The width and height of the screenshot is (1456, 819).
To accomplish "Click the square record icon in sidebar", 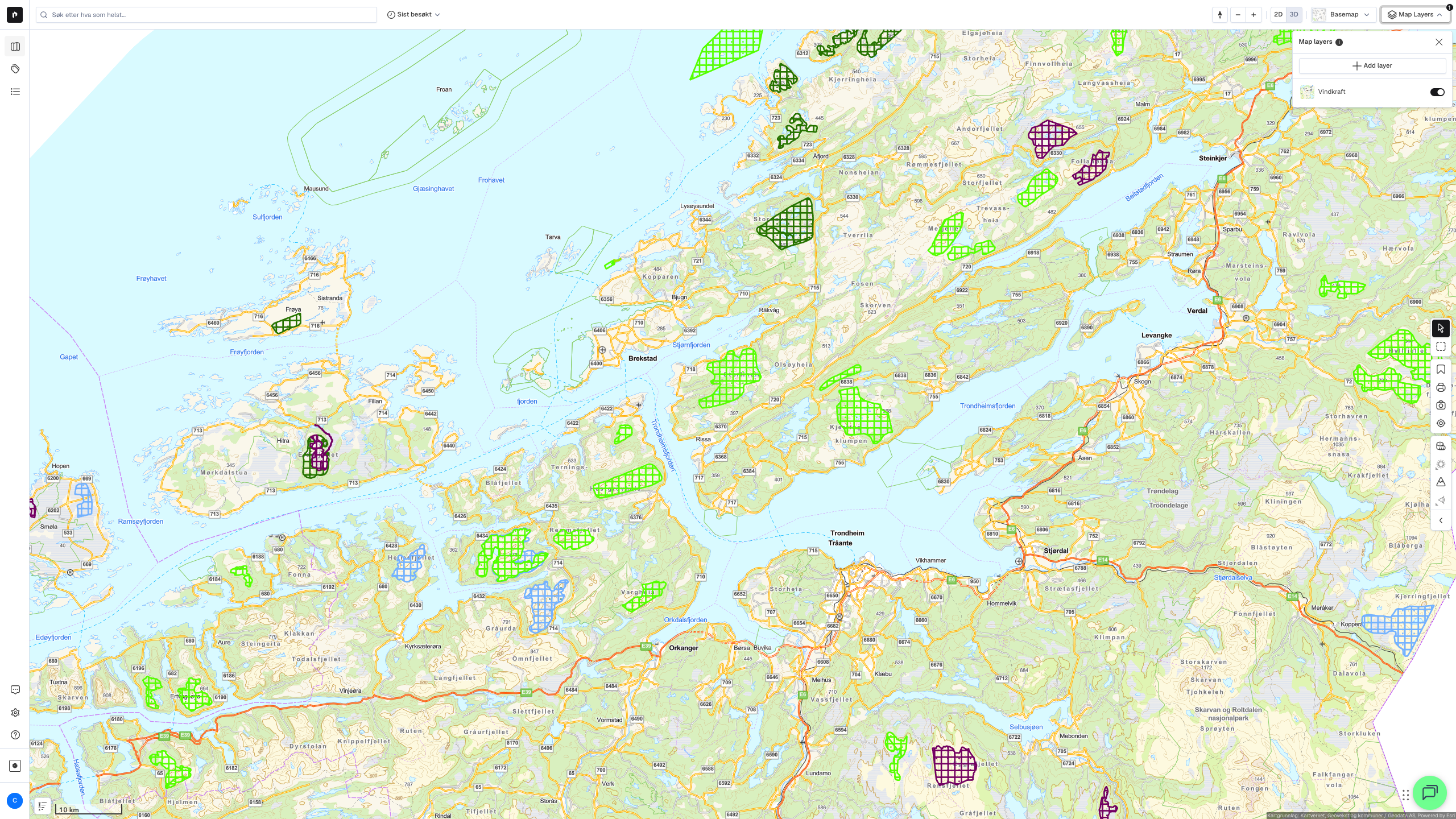I will 15,766.
